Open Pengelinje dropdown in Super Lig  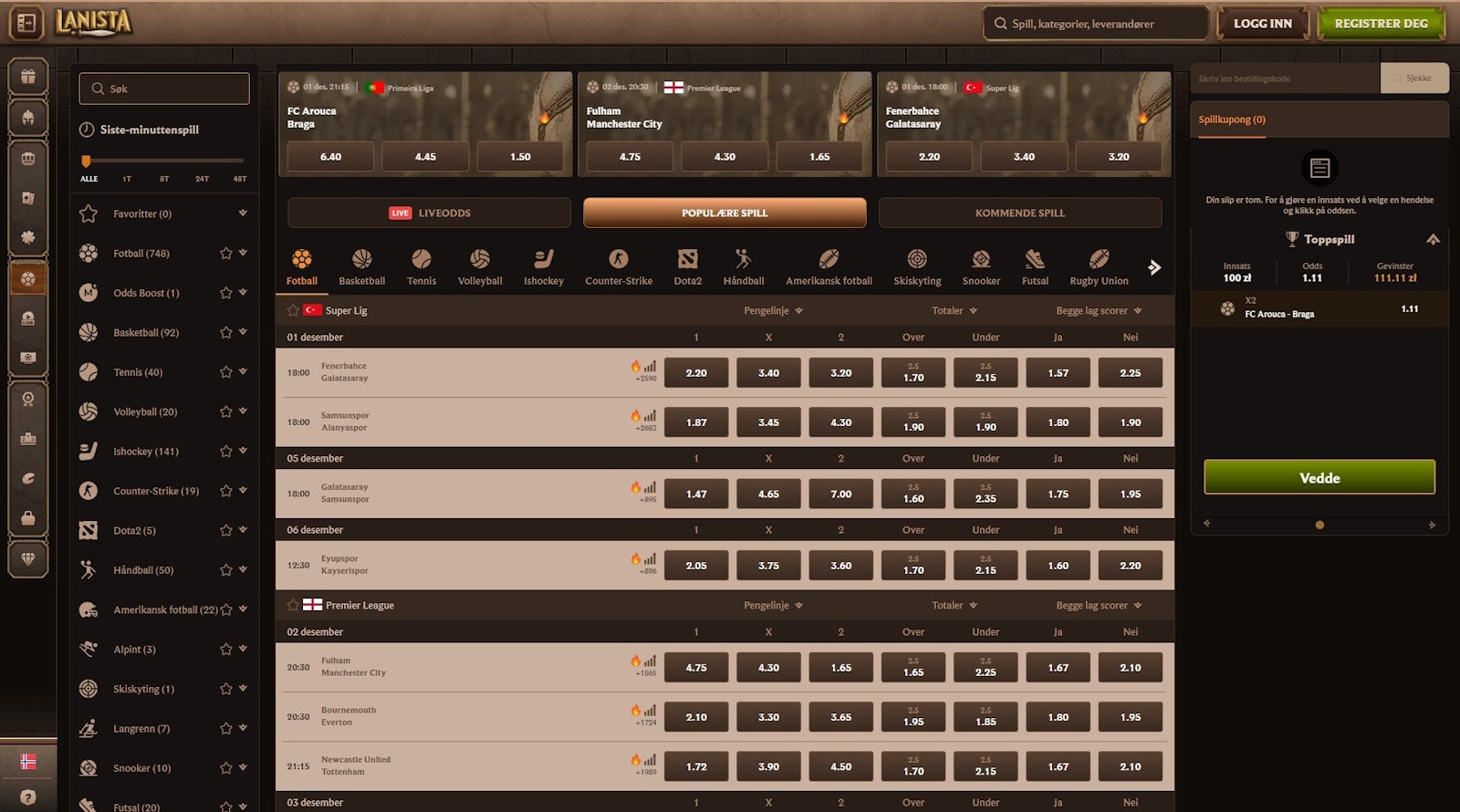[773, 310]
